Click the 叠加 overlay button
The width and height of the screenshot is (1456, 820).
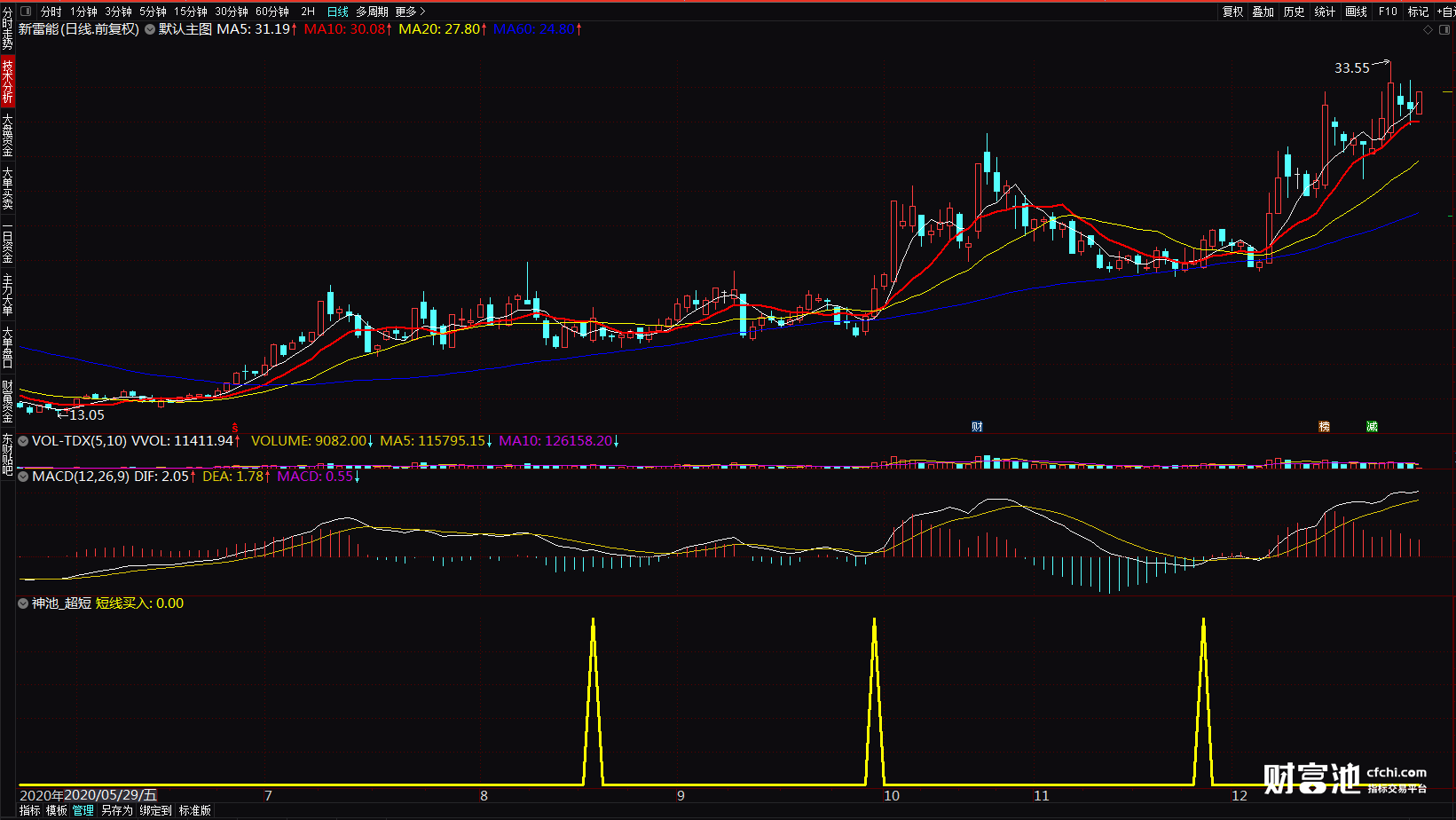point(1263,12)
